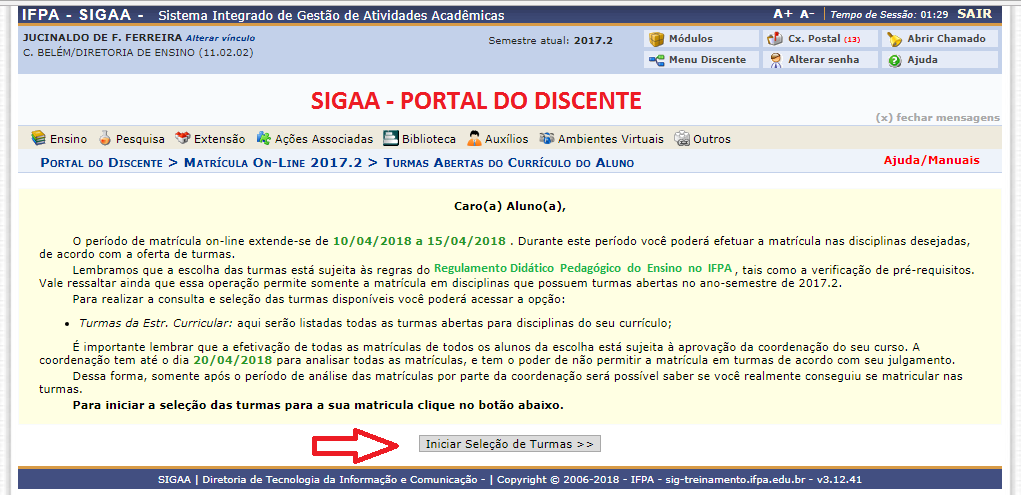Increase font size with A+
1021x495 pixels.
coord(783,14)
